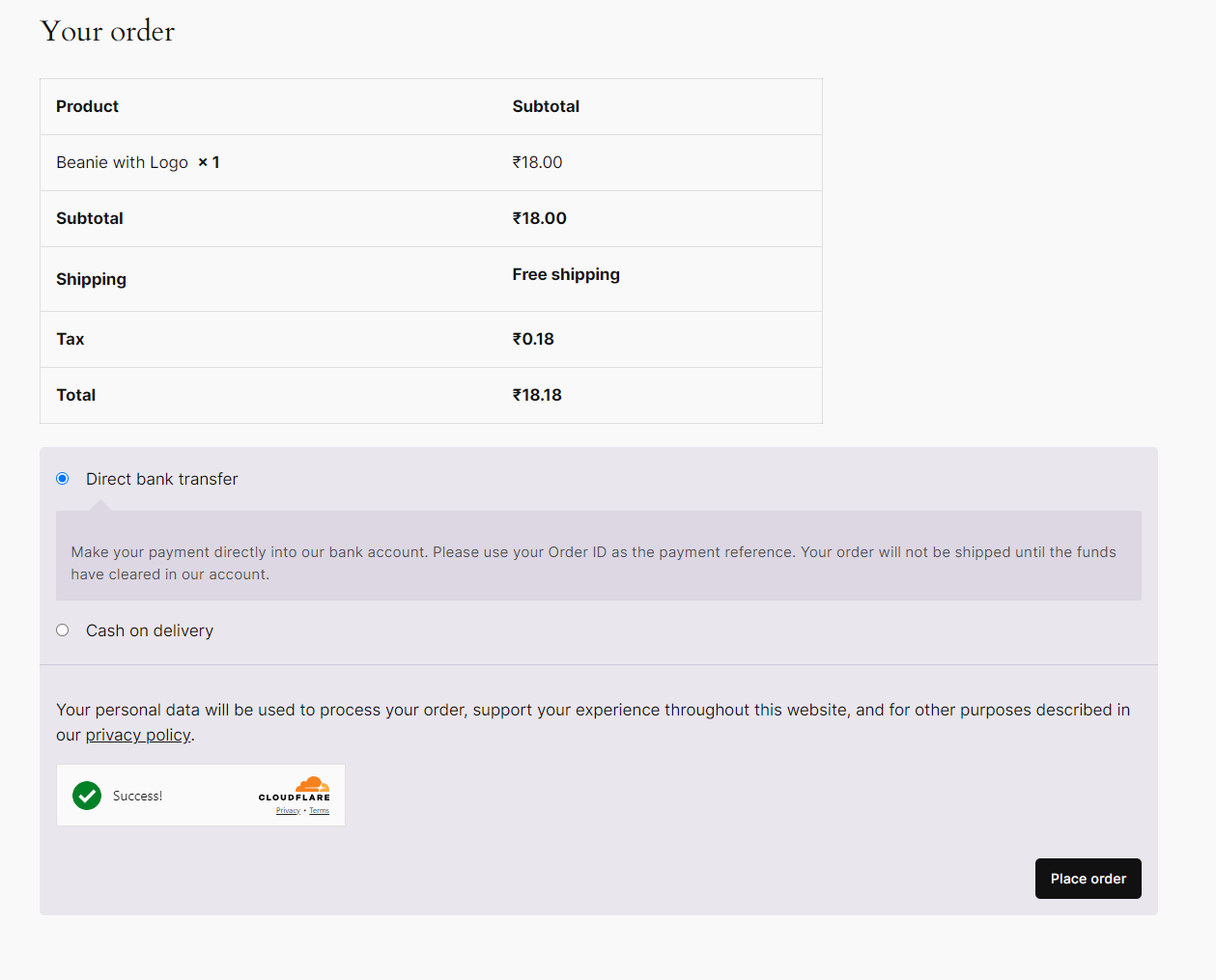
Task: Click the 'Direct bank transfer' label
Action: tap(161, 479)
